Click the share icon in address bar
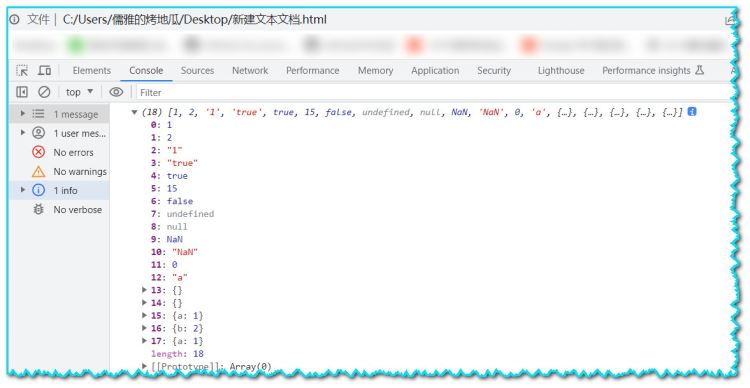The image size is (750, 388). click(730, 20)
